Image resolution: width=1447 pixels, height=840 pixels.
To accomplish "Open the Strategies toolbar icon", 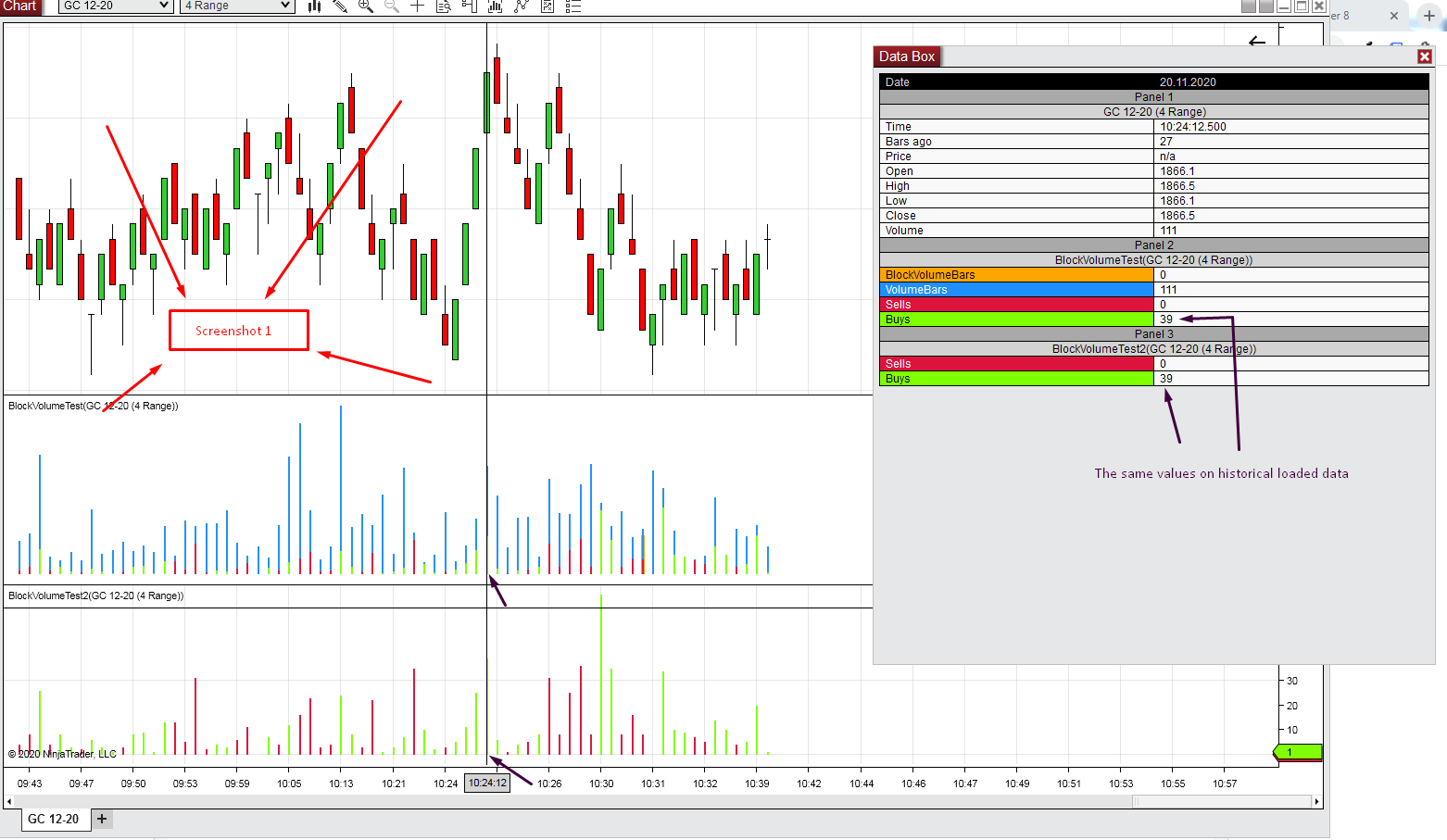I will [522, 6].
